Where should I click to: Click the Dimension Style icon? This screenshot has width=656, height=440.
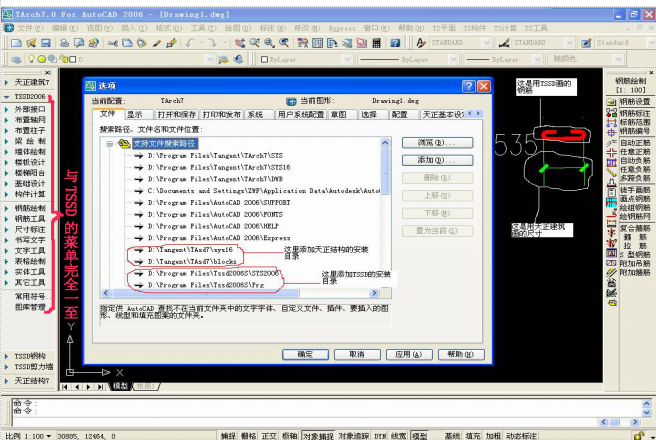[504, 43]
